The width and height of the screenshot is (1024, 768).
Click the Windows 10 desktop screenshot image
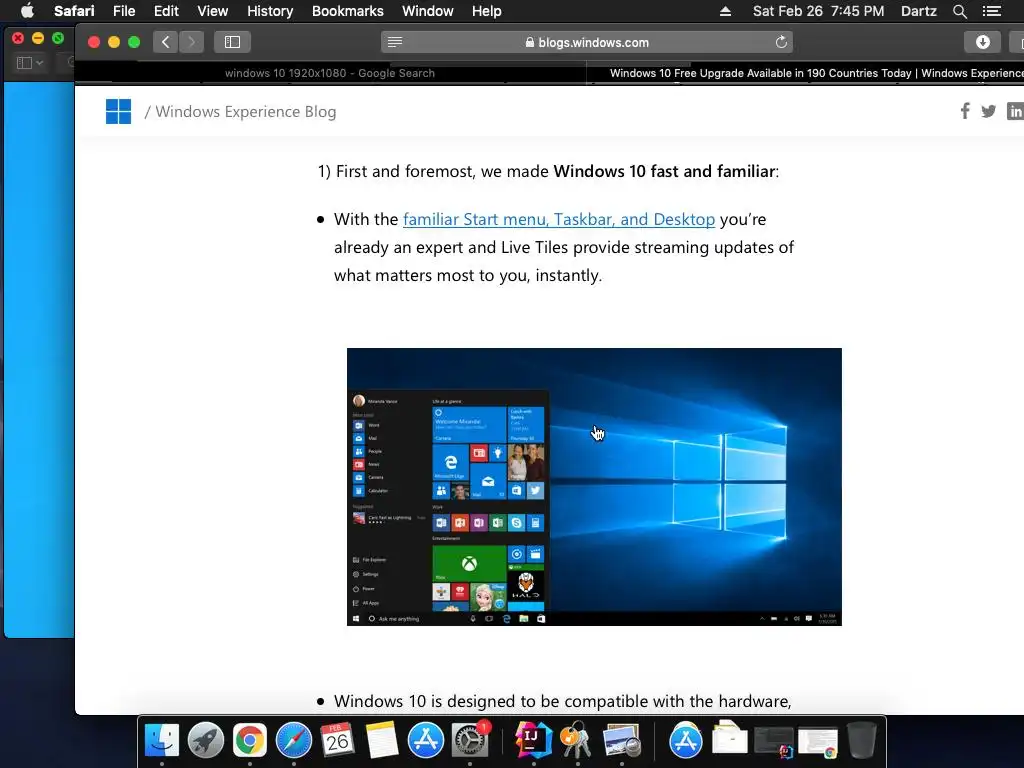coord(594,487)
